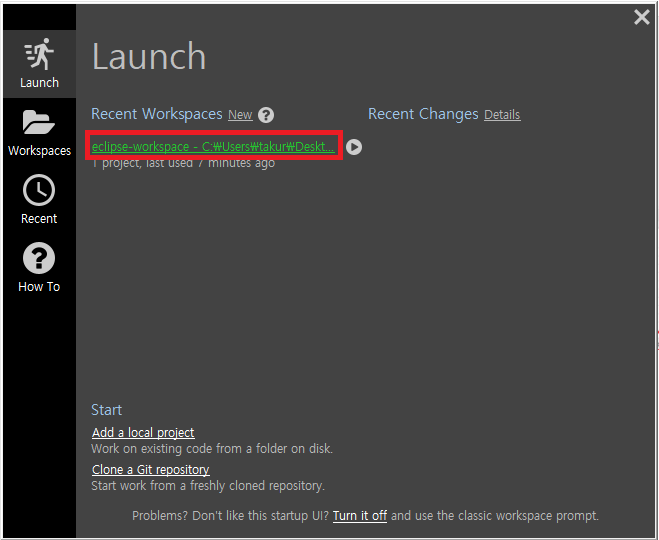Open the Launch section in the sidebar

point(40,64)
